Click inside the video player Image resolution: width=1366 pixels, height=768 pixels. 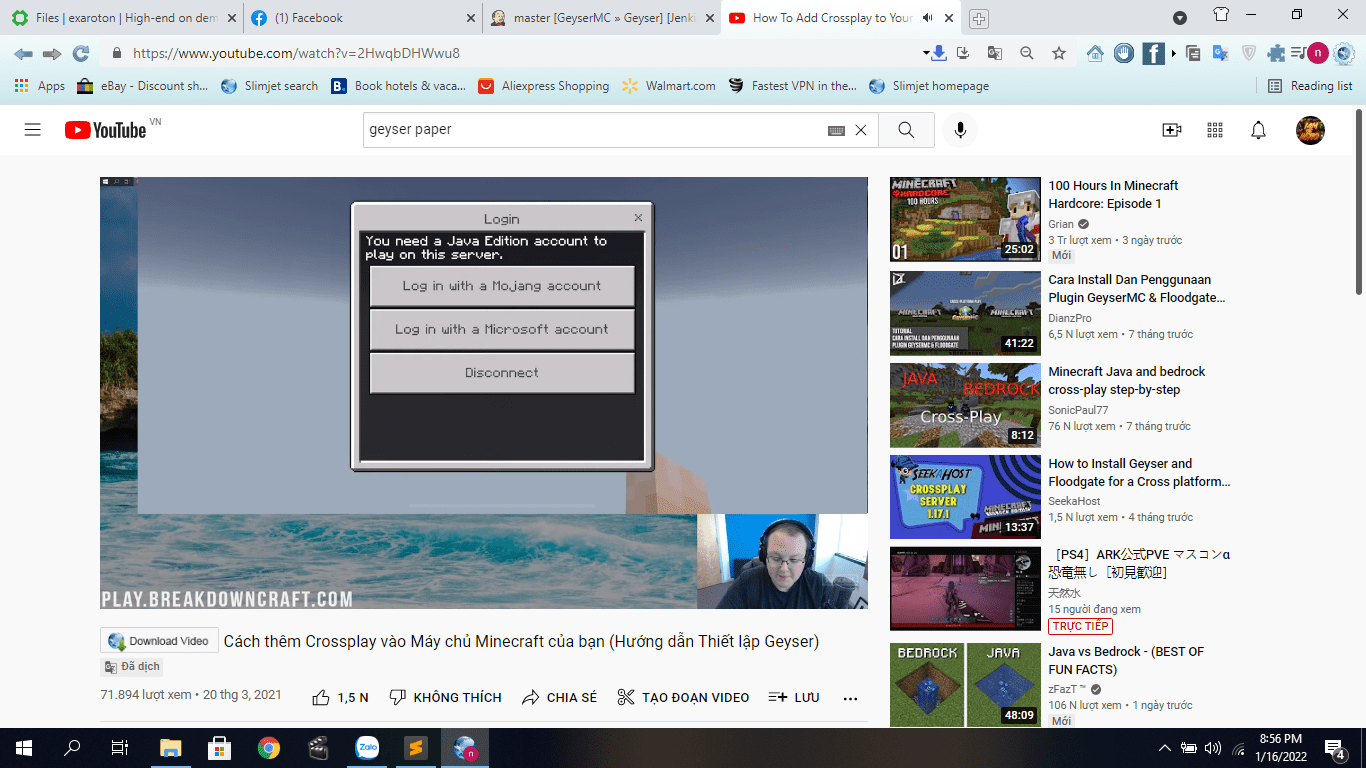point(484,393)
